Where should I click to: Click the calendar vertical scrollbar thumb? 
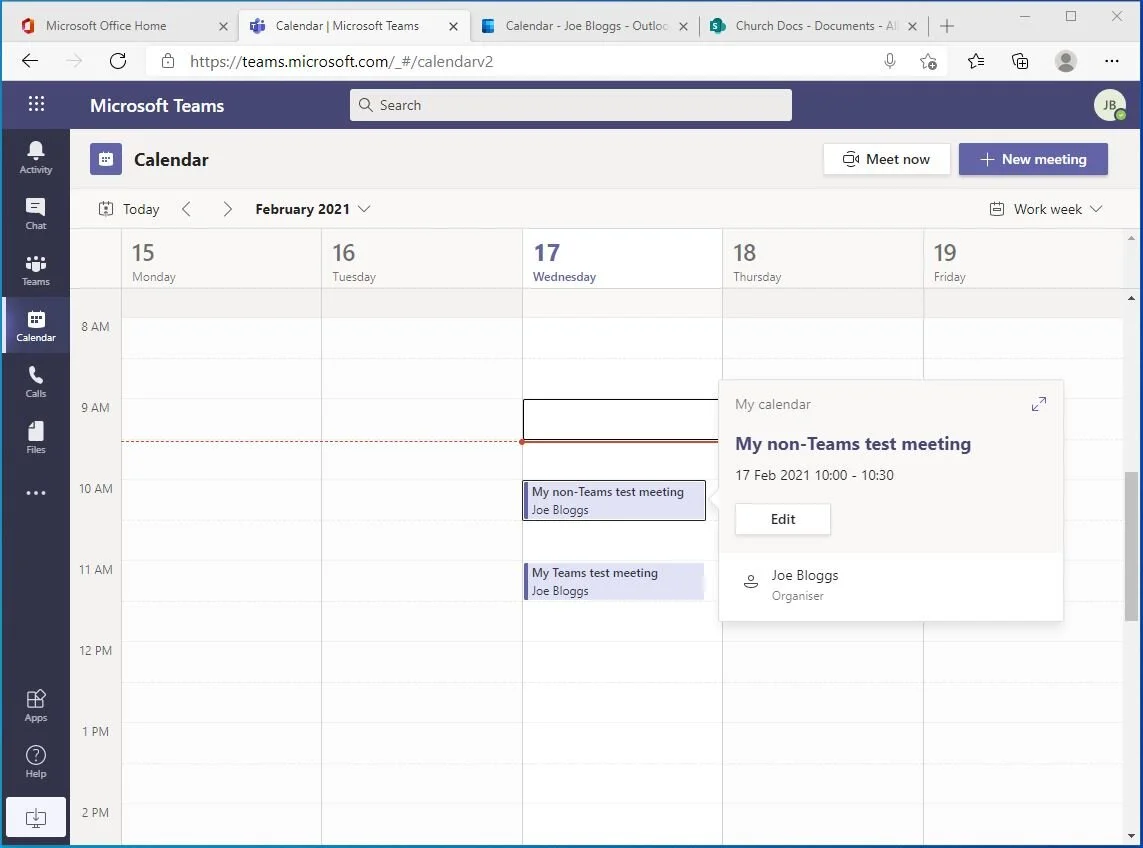pyautogui.click(x=1131, y=547)
